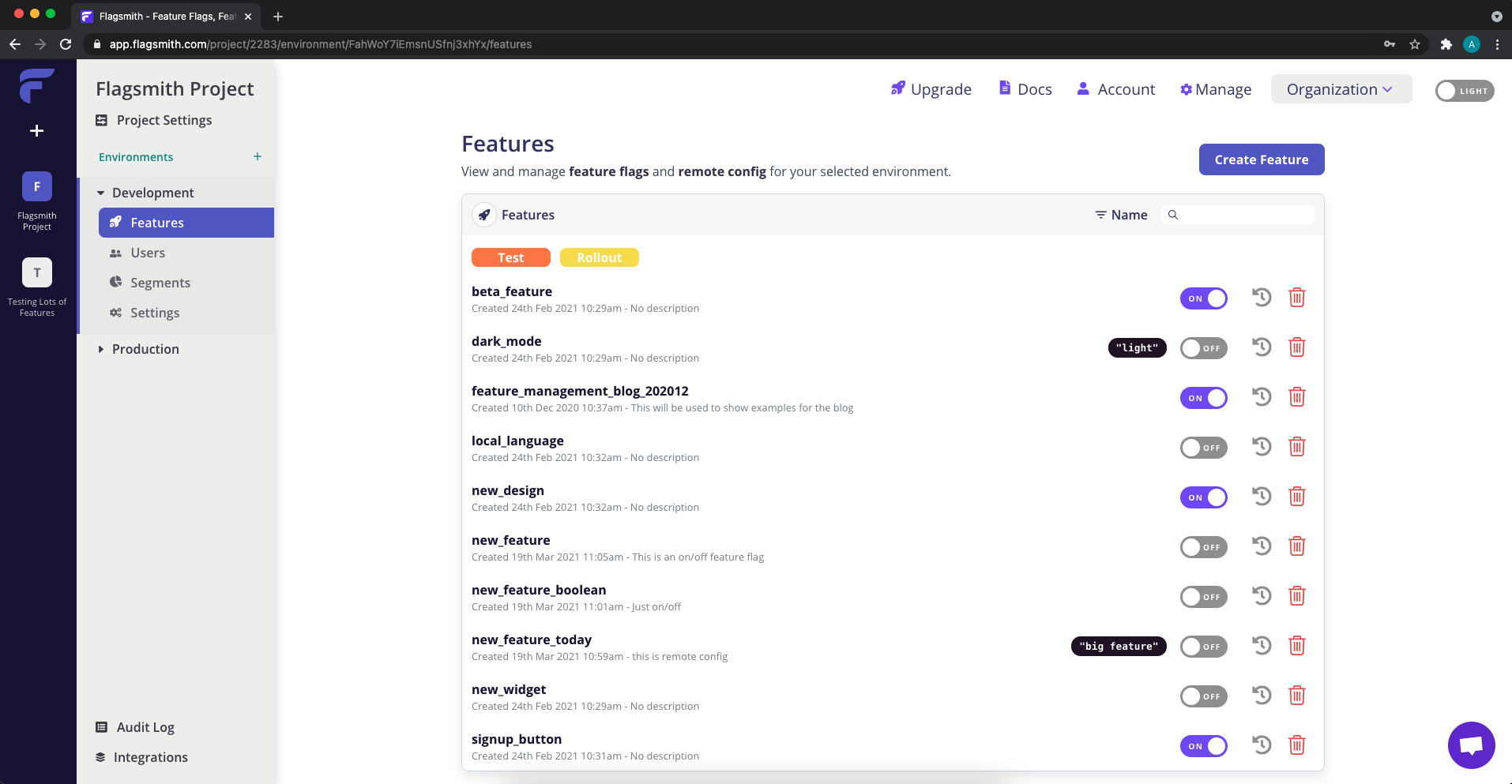1512x784 pixels.
Task: Select the Testing Lots of Features 'T' icon
Action: 37,272
